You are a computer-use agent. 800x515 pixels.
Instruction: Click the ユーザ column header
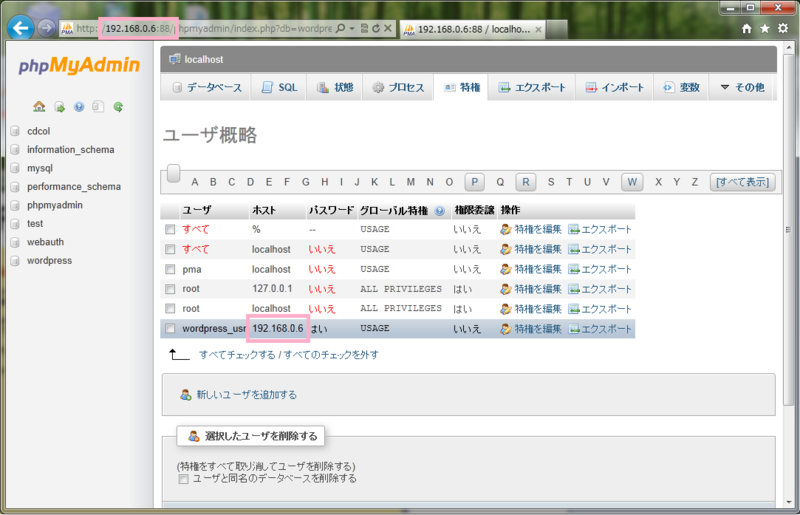coord(197,210)
